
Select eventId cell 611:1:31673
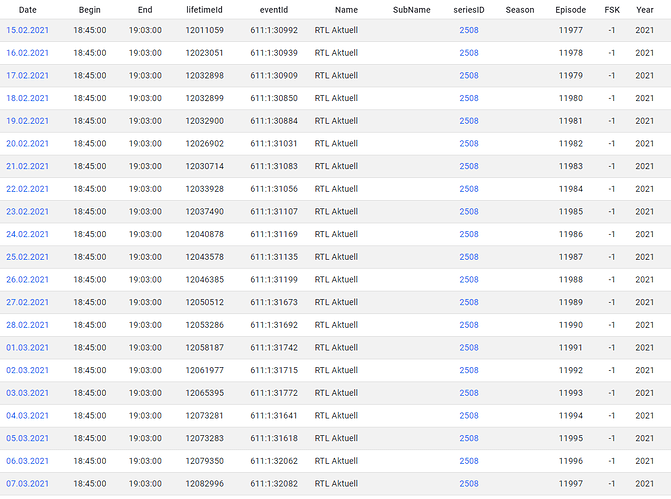[274, 303]
